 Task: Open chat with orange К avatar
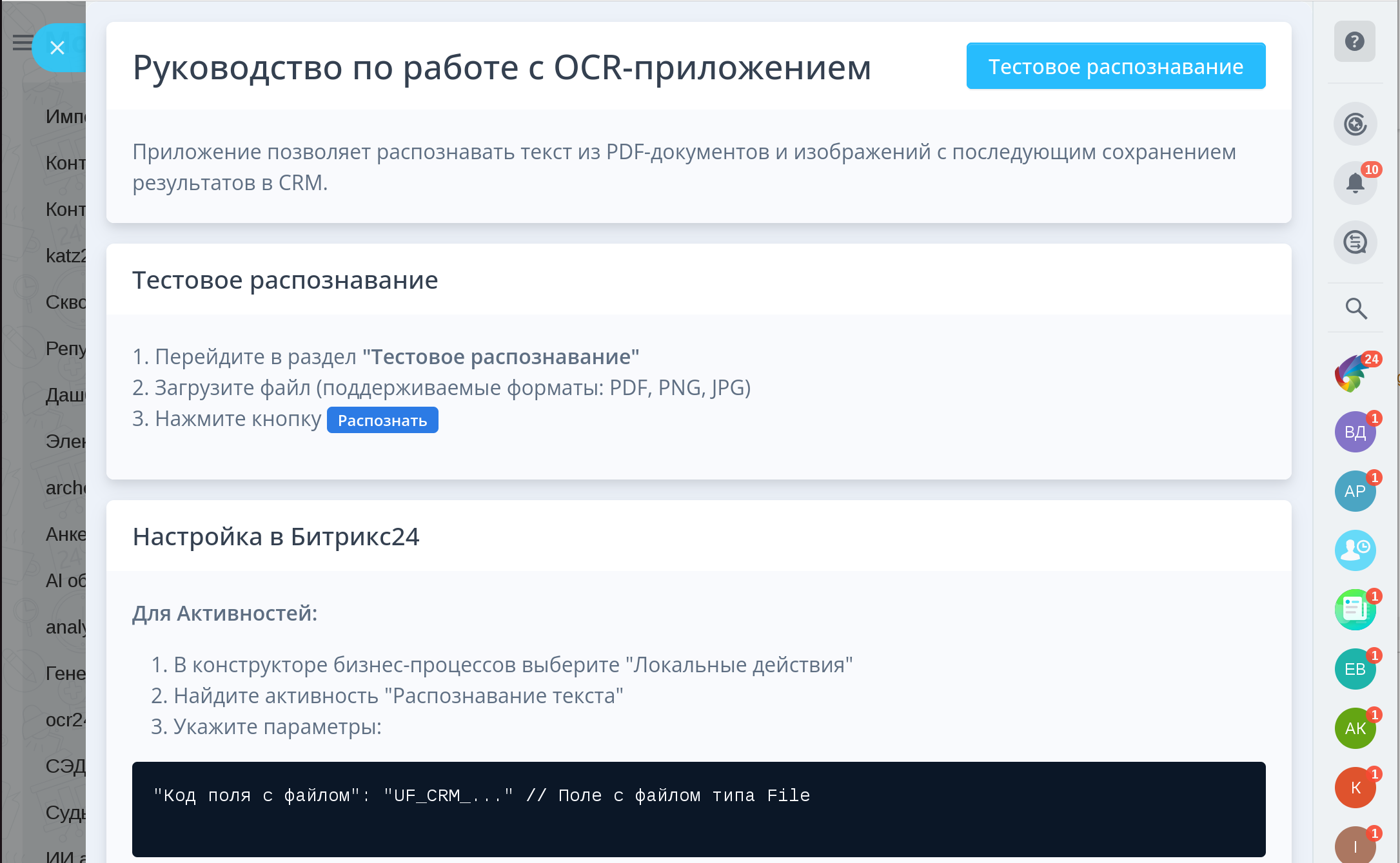point(1355,788)
